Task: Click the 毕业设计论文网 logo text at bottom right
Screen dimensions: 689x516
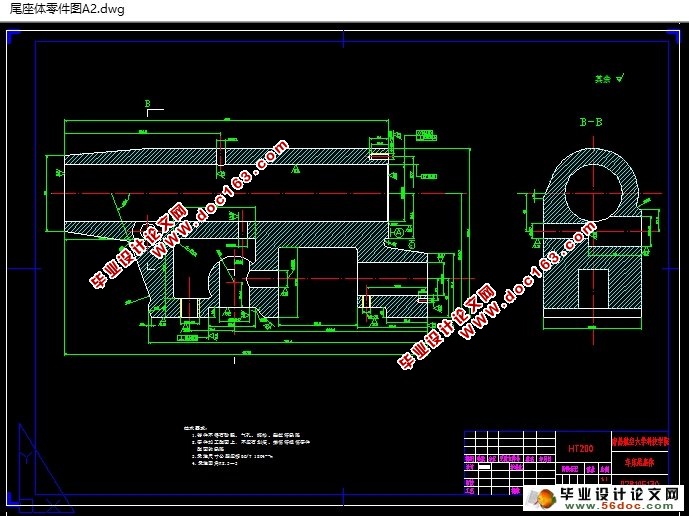Action: click(618, 493)
